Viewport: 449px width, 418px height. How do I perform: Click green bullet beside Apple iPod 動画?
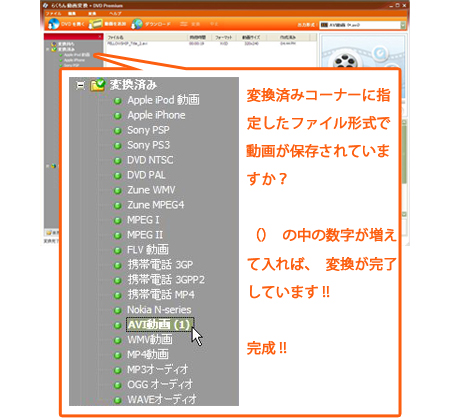[117, 101]
